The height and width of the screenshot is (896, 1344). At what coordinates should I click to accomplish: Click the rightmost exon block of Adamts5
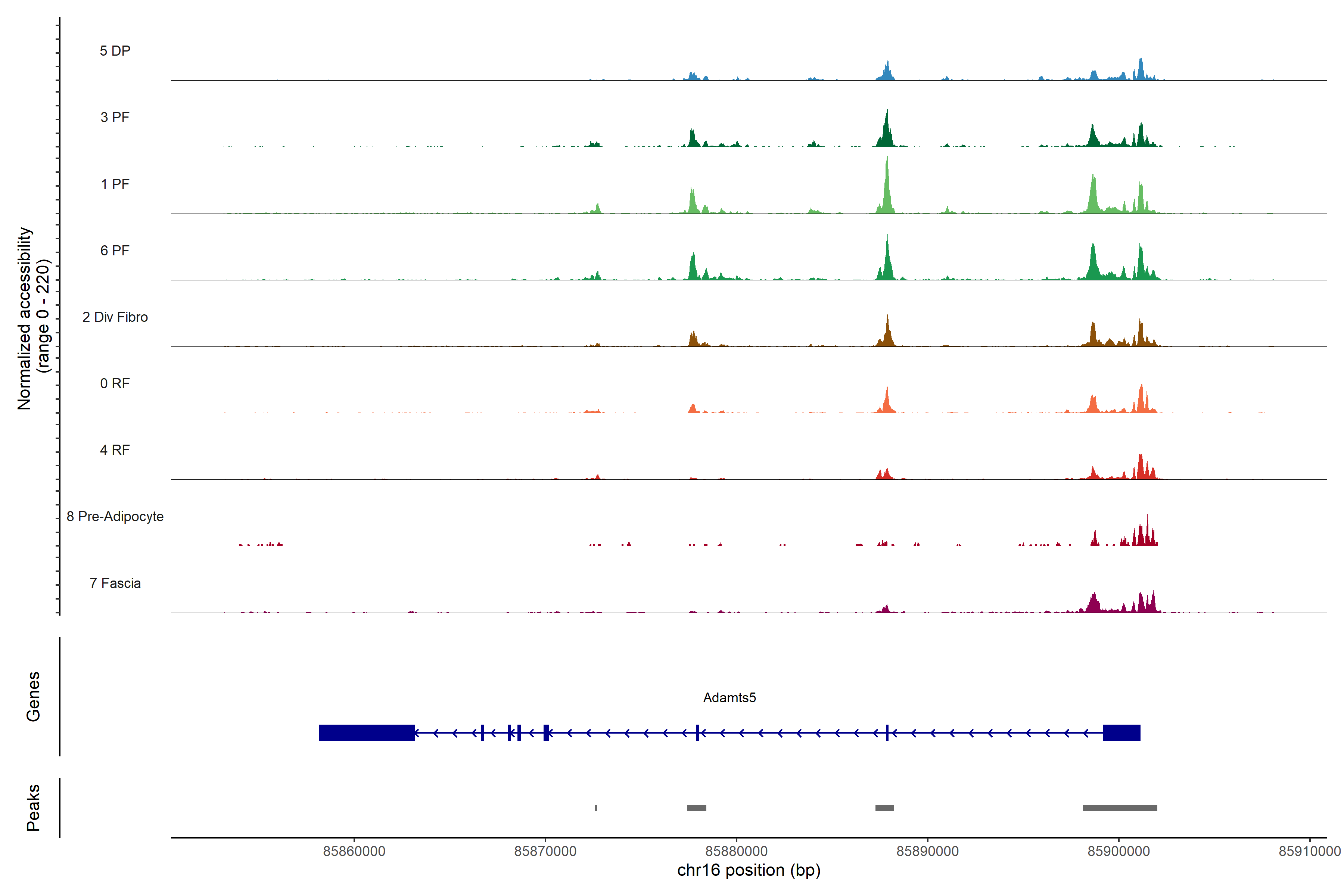(x=1121, y=732)
